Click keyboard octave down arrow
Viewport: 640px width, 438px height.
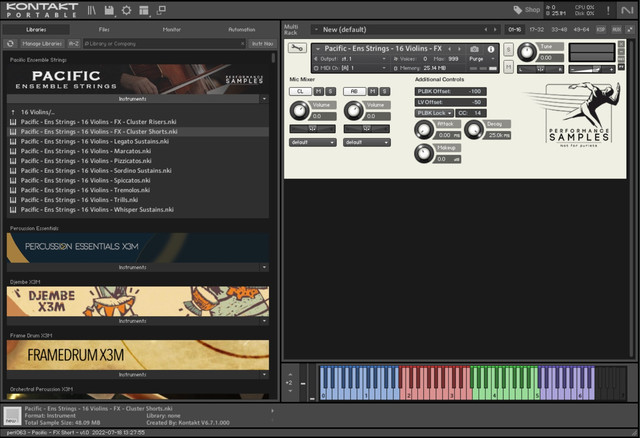pyautogui.click(x=290, y=391)
